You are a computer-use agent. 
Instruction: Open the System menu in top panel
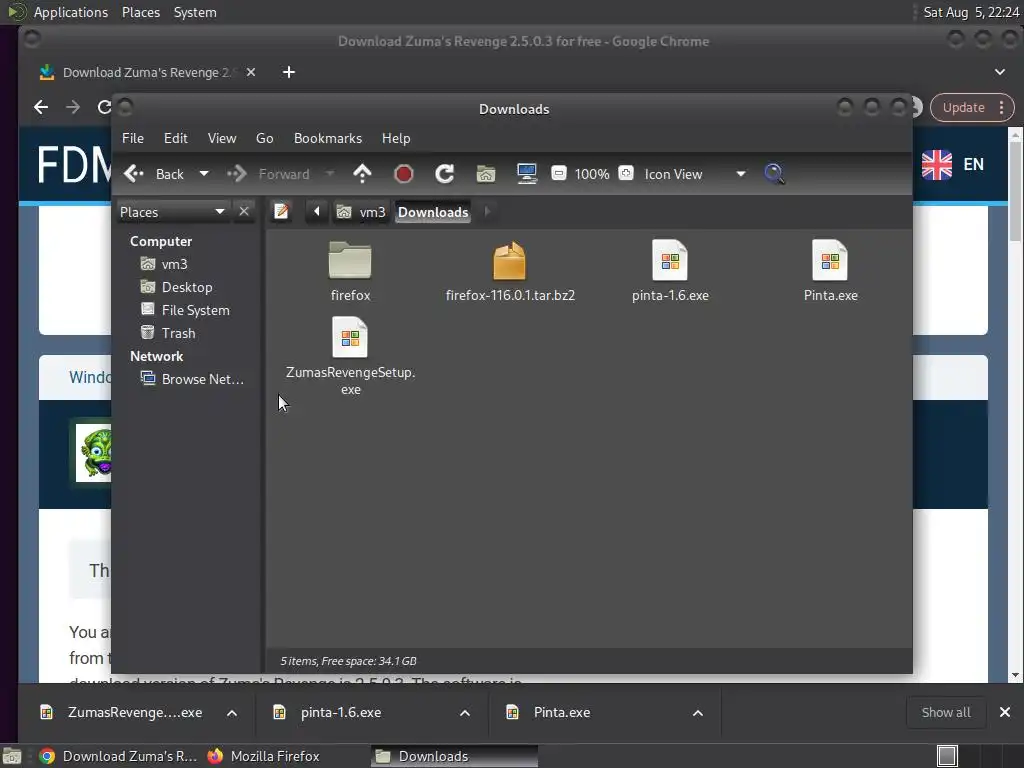pos(195,12)
